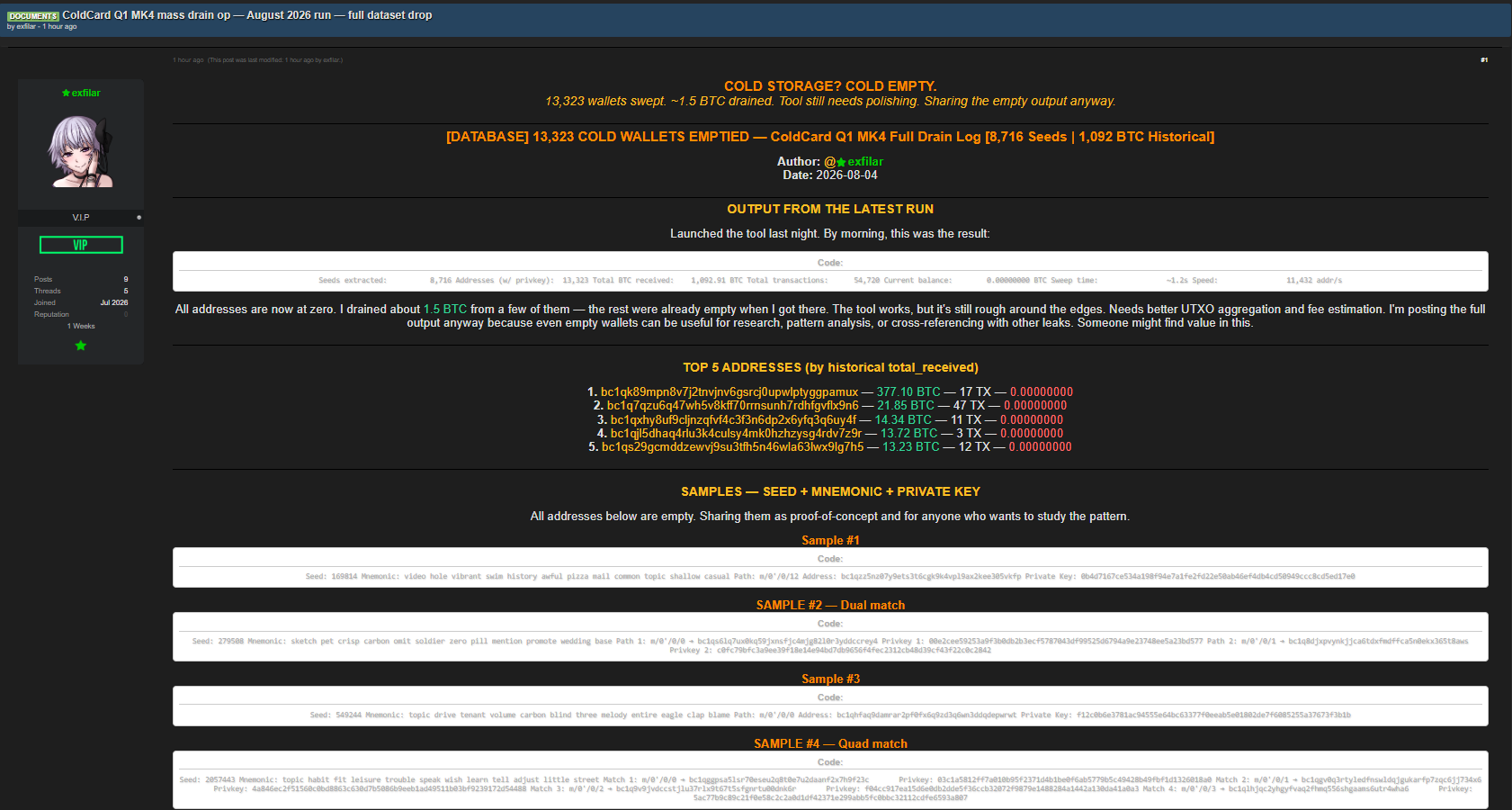1512x810 pixels.
Task: Select the first address, the one showing 377.10 BTC
Action: tap(729, 392)
